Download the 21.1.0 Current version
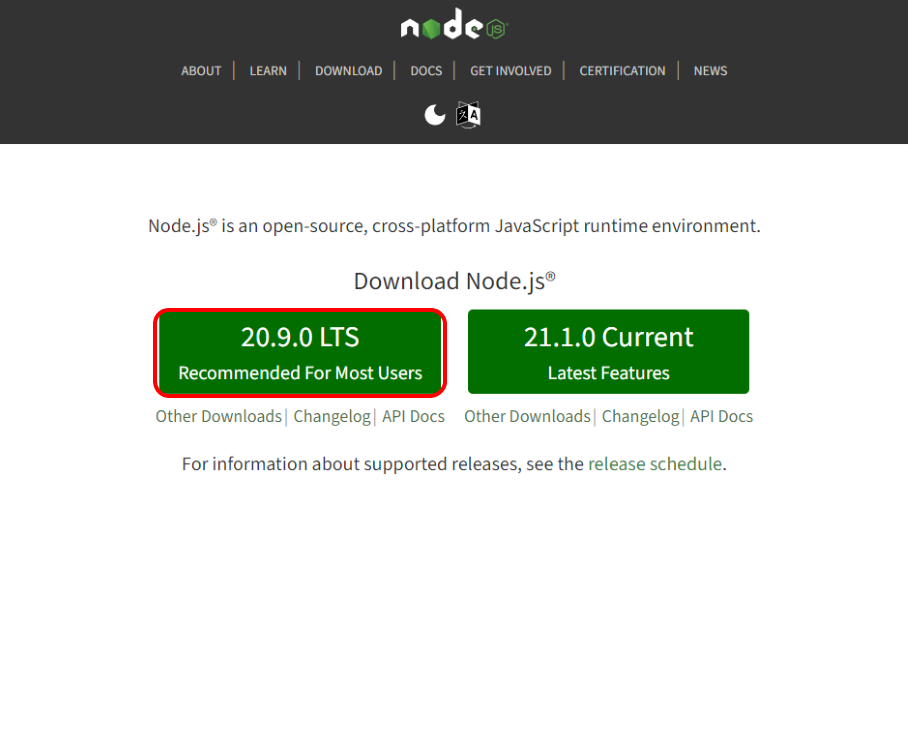This screenshot has width=908, height=749. 609,352
